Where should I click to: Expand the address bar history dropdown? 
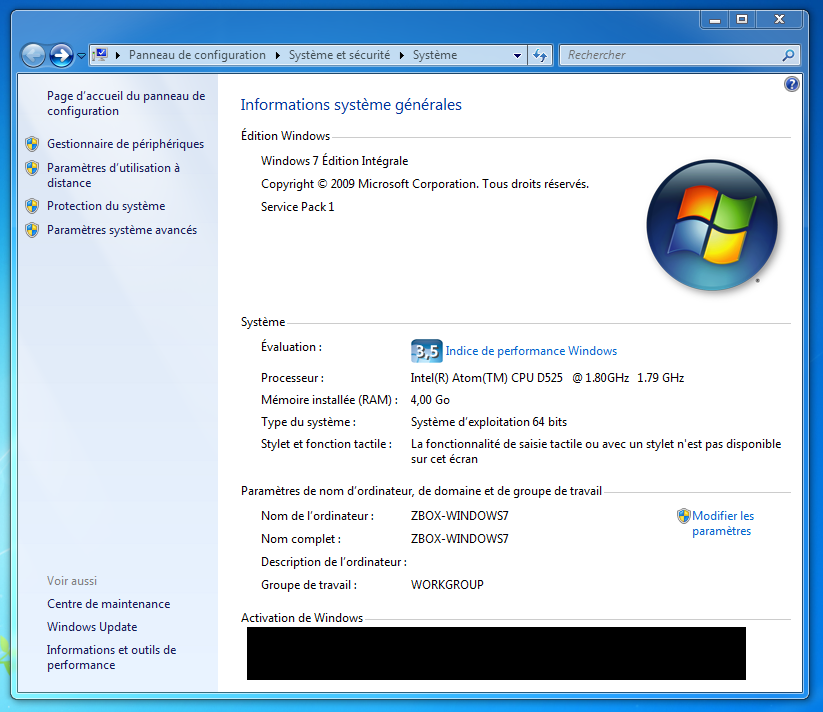(517, 56)
